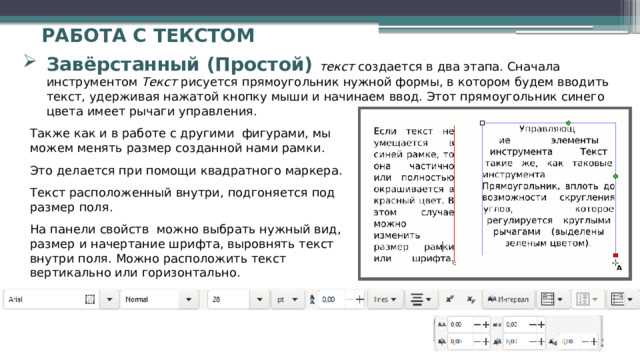
Task: Open the pt unit dropdown
Action: tap(287, 300)
